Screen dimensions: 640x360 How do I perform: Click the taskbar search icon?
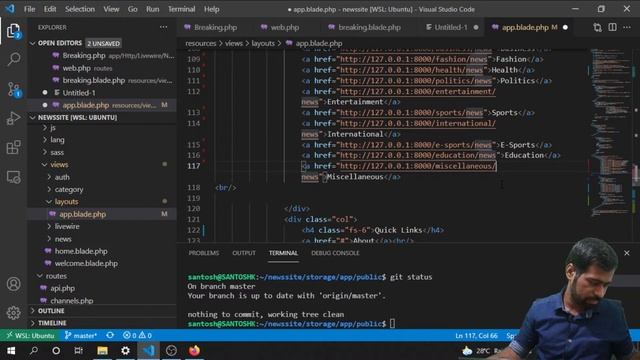click(x=34, y=351)
